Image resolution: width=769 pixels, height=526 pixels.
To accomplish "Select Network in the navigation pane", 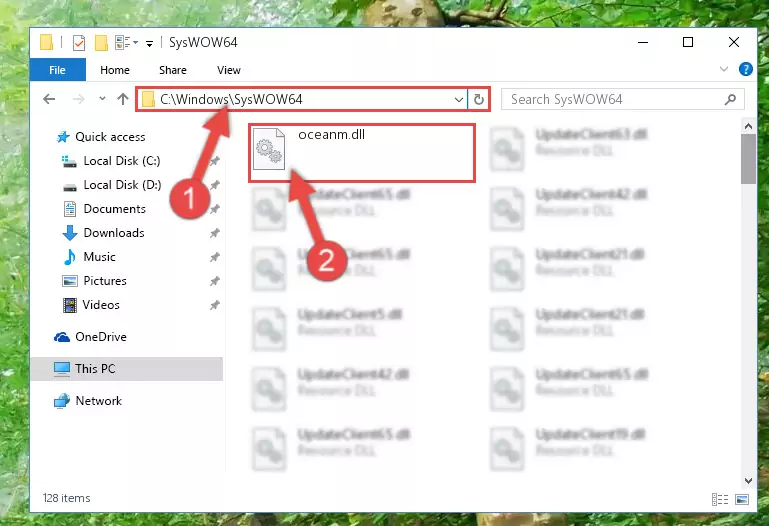I will click(98, 401).
